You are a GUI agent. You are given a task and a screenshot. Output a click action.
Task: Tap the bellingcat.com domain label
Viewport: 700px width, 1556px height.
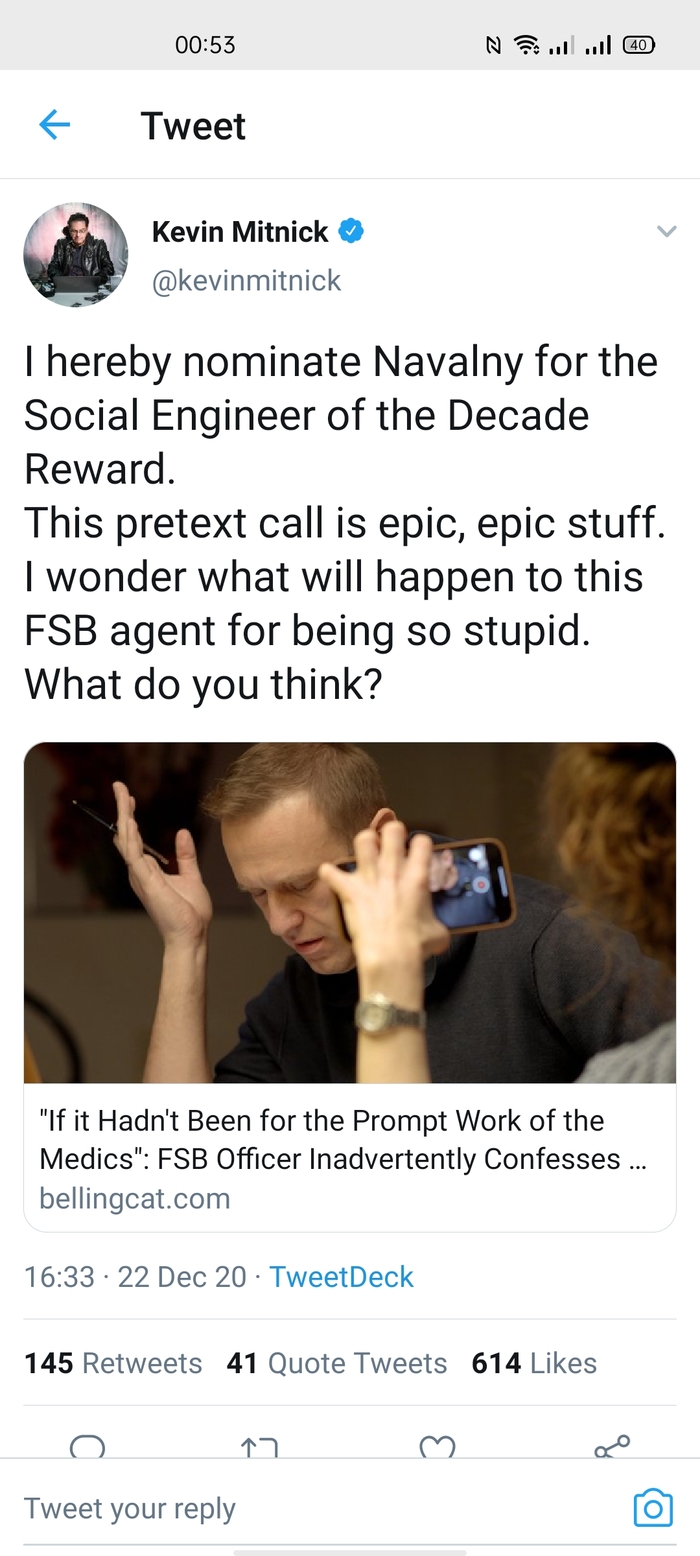click(135, 1198)
